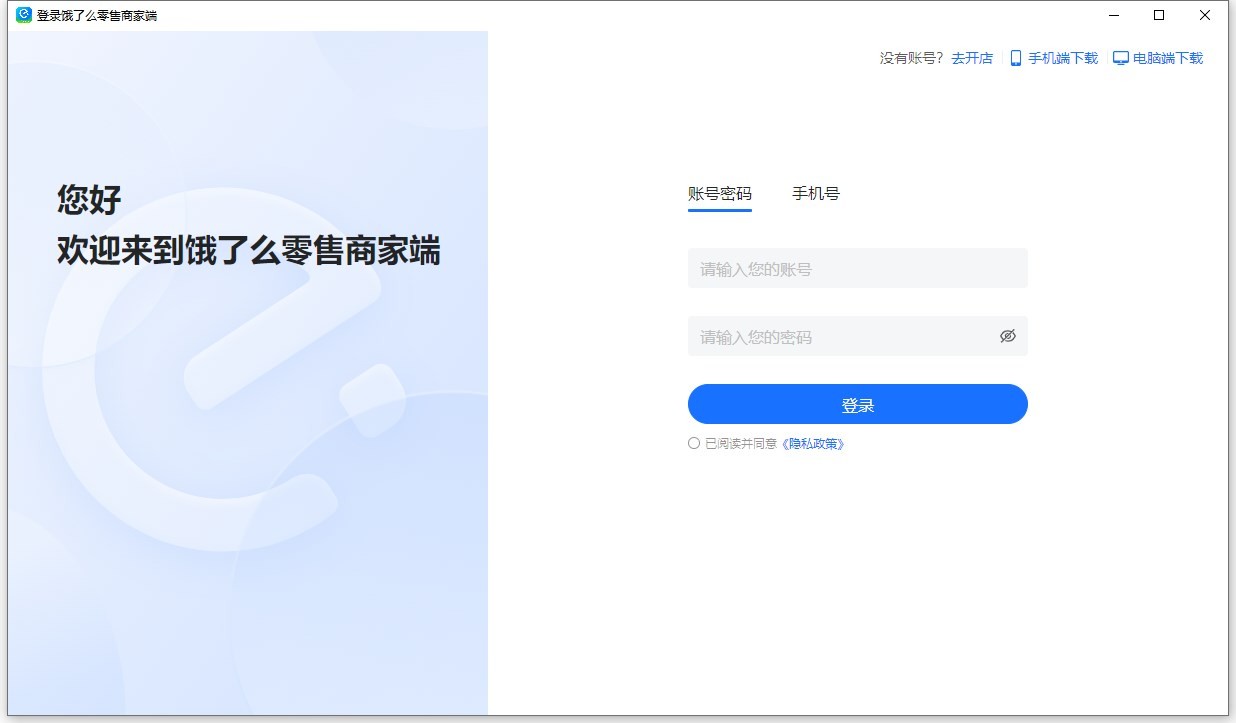Click the 没有账号? text
This screenshot has height=723, width=1236.
click(x=912, y=58)
